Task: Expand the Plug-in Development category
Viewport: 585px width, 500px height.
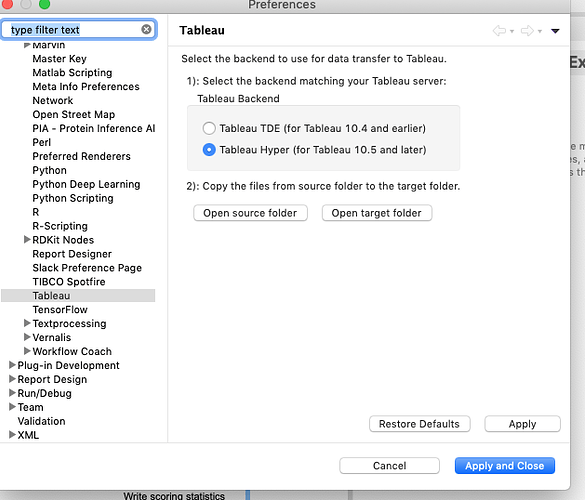Action: click(x=12, y=365)
